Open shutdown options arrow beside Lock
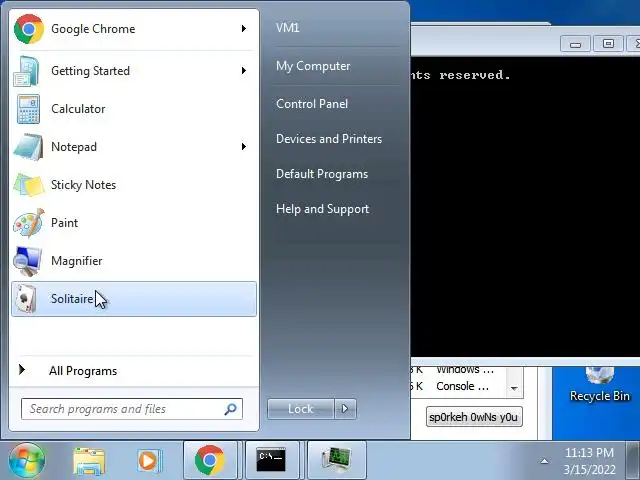Screen dimensions: 640x480 [x=345, y=409]
